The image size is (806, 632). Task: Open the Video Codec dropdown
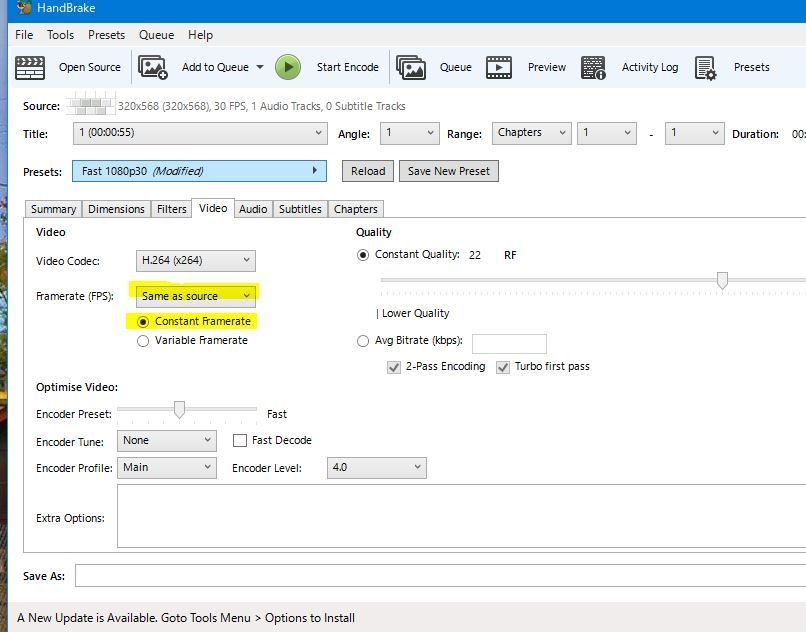[195, 261]
